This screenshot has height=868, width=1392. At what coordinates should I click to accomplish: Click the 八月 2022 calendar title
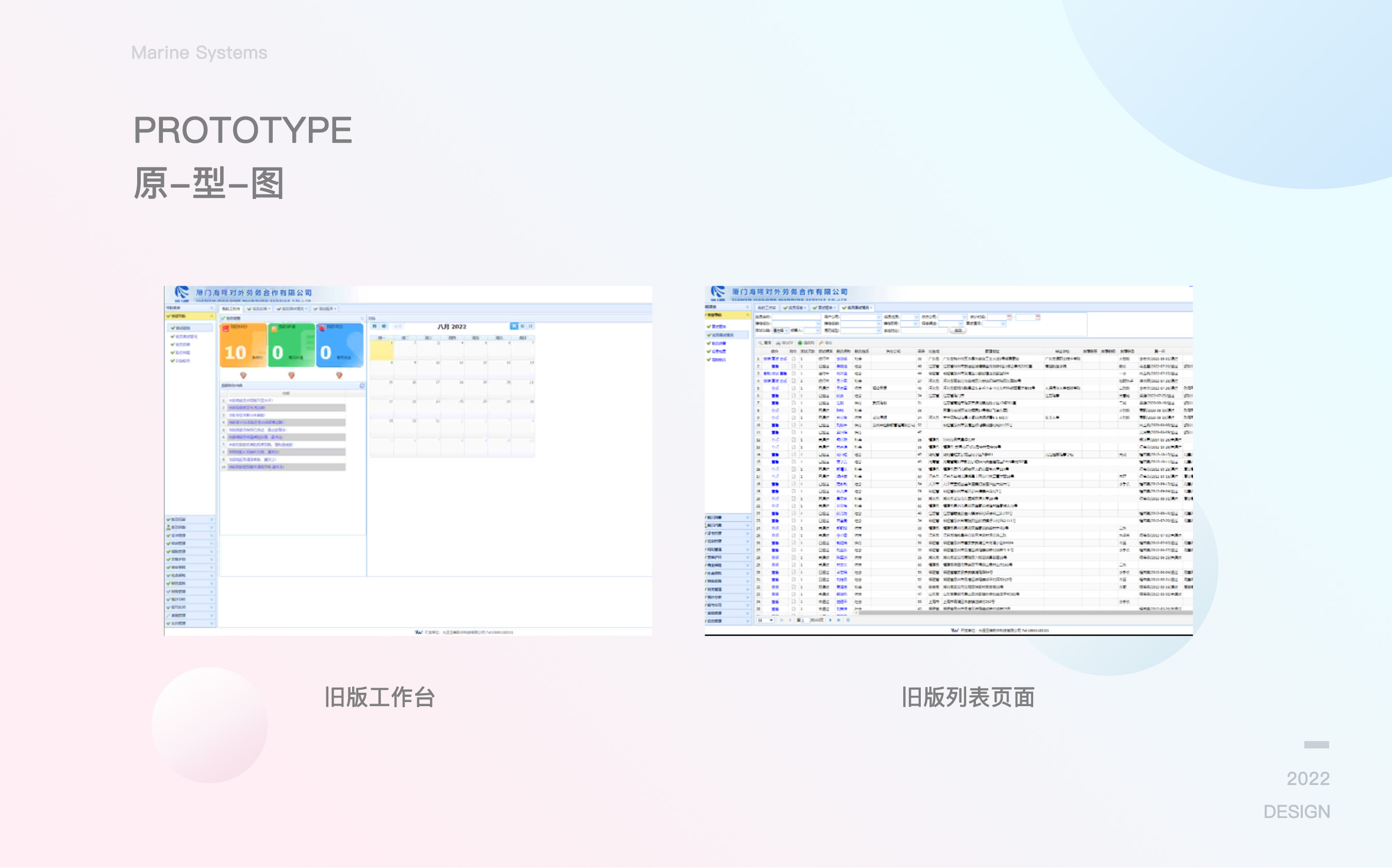452,327
